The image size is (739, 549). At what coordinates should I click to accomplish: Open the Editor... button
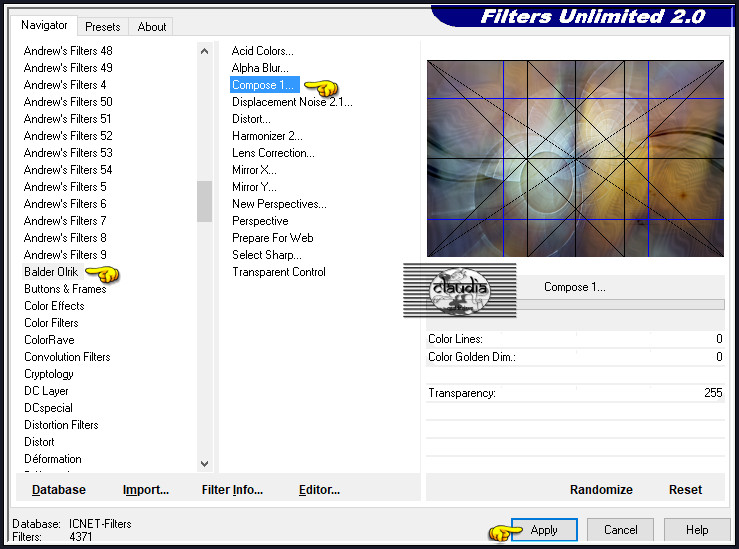[x=319, y=490]
